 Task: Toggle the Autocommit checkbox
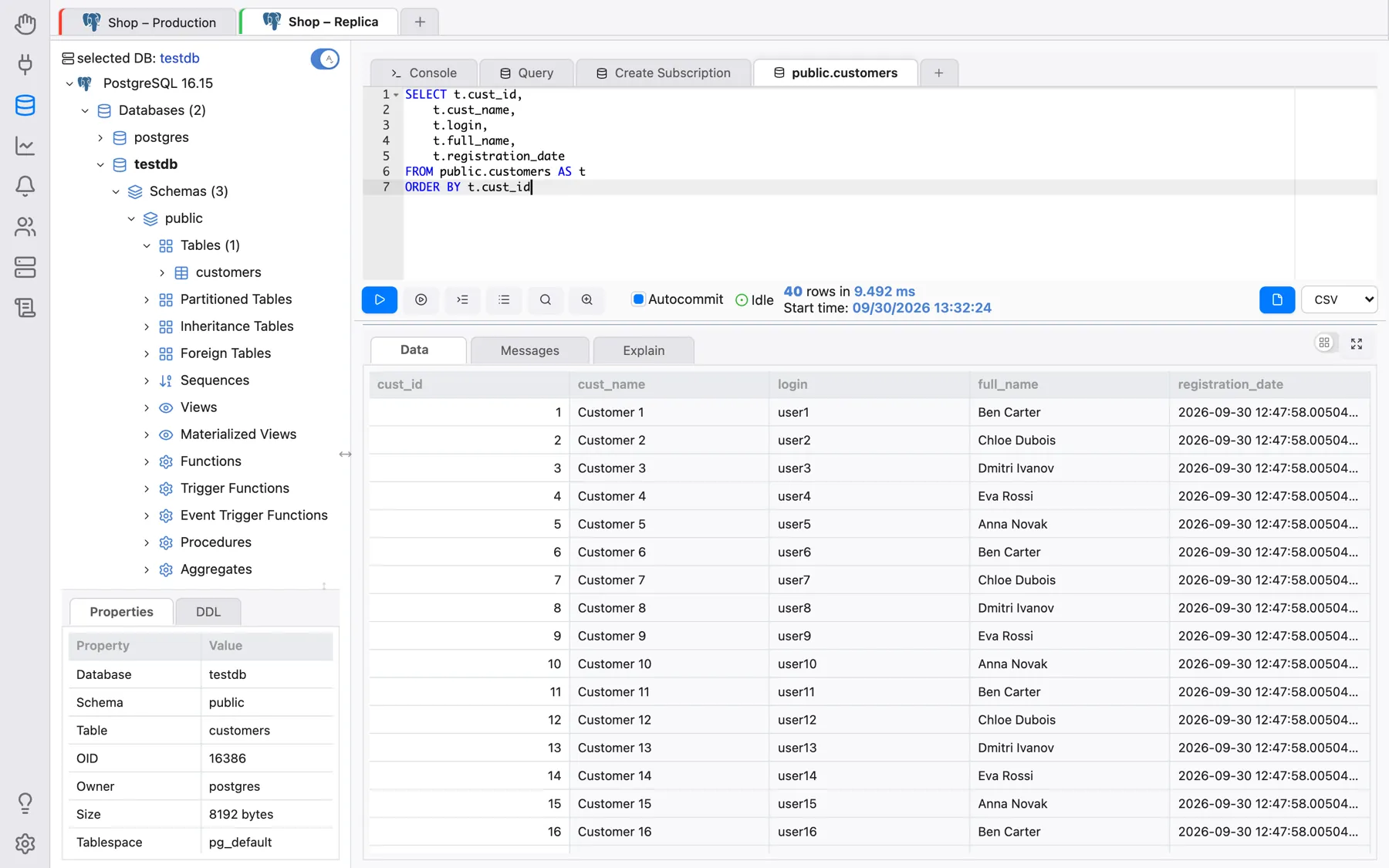point(638,299)
